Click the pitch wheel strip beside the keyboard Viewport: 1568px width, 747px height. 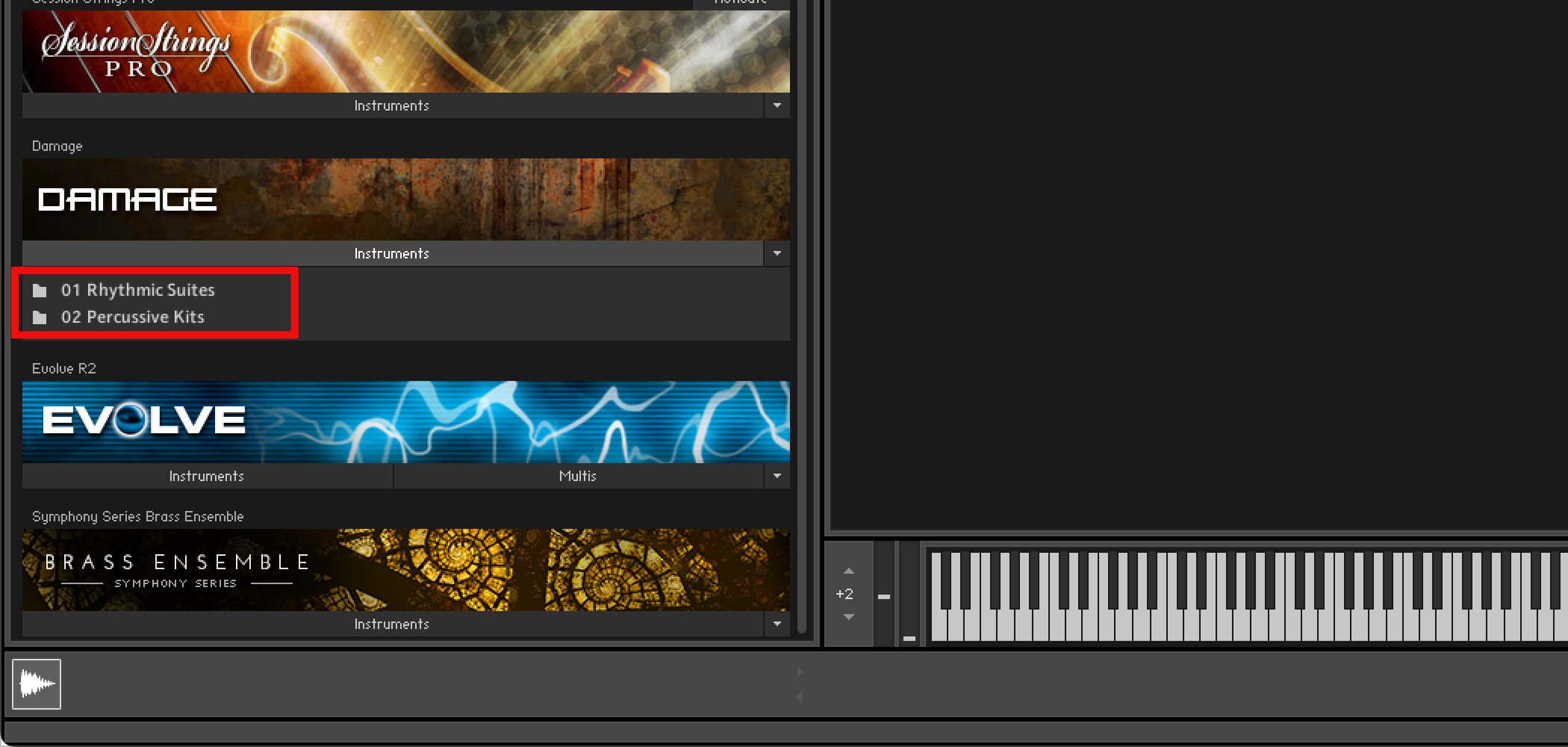click(884, 594)
